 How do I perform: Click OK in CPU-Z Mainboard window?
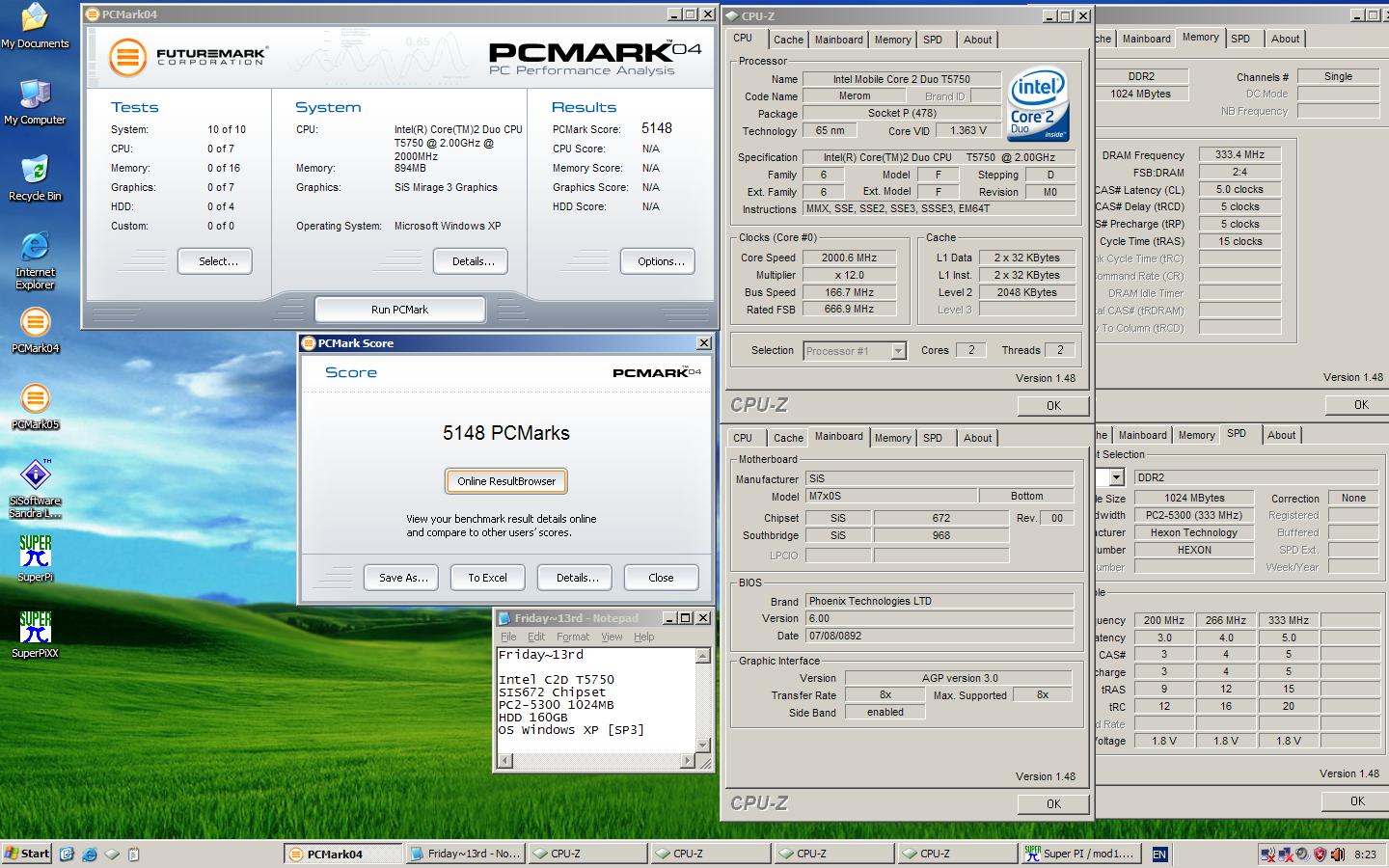1053,803
